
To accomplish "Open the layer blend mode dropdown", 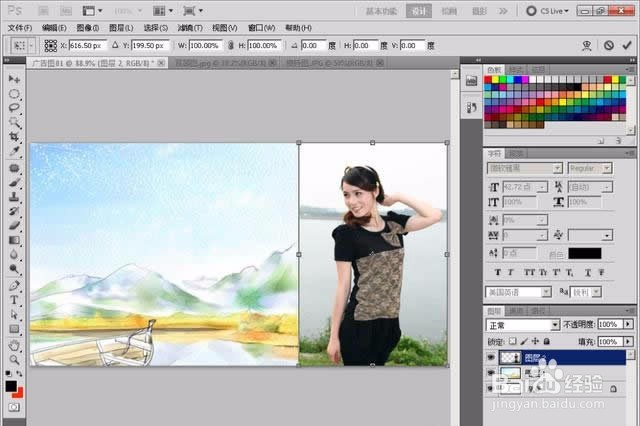I will tap(522, 325).
